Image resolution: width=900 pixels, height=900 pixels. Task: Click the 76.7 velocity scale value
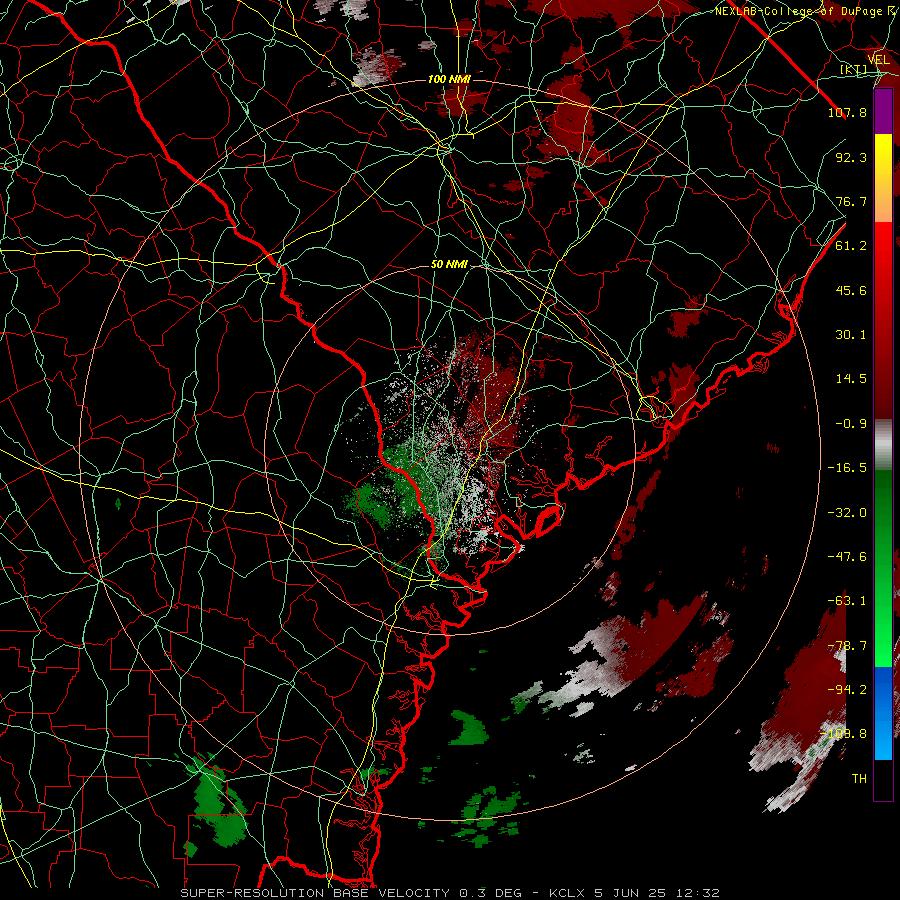click(851, 201)
